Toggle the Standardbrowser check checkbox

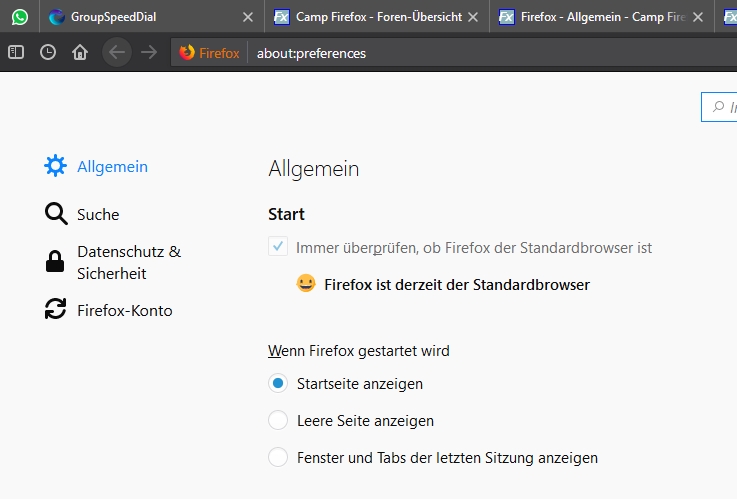coord(278,247)
